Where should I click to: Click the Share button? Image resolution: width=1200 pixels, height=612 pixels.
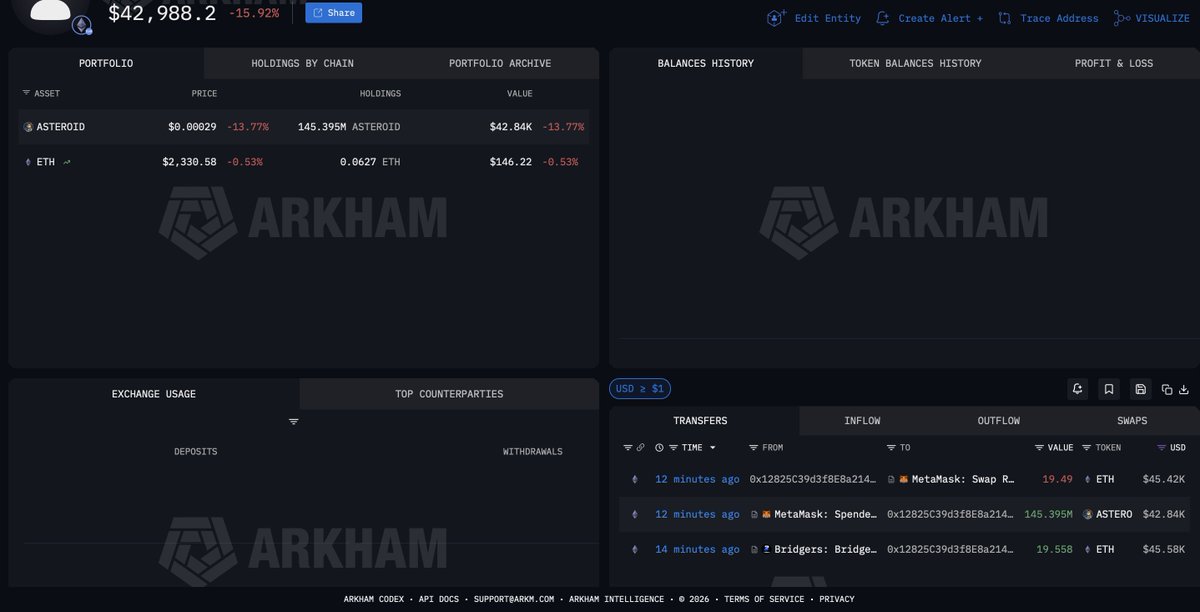[334, 13]
